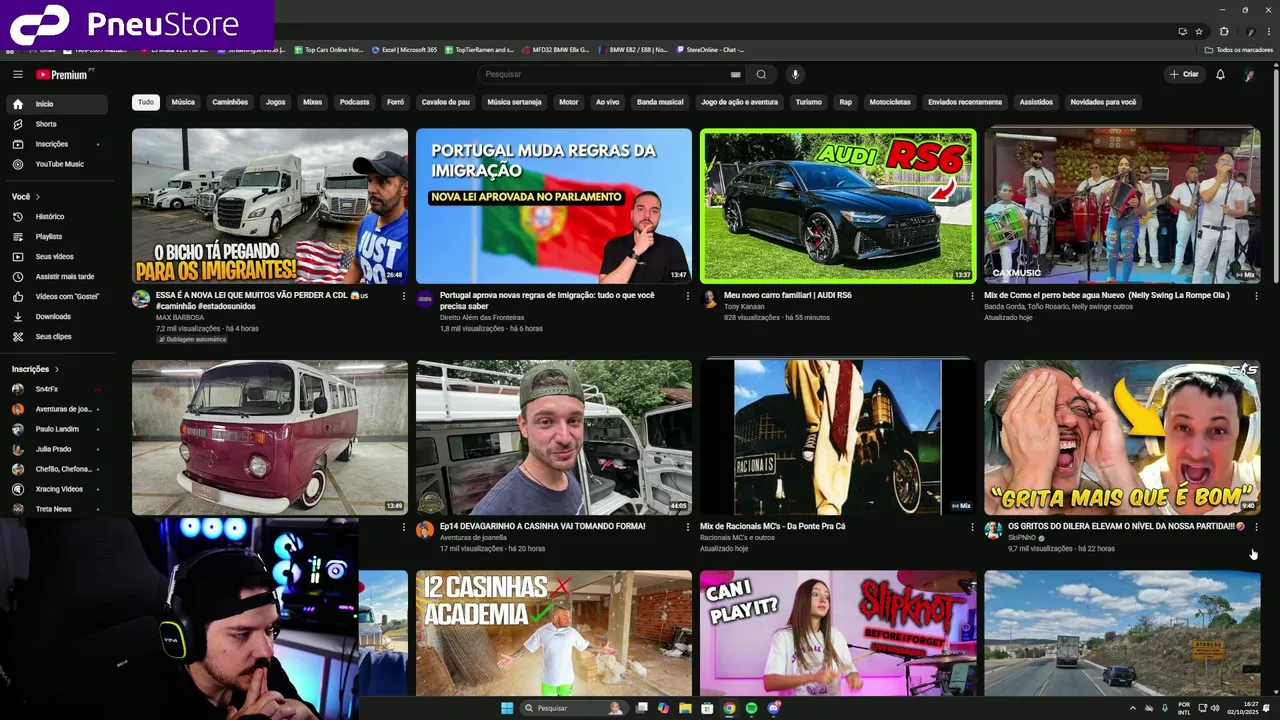Open Chrome from the taskbar
Screen dimensions: 1280x720
(729, 708)
